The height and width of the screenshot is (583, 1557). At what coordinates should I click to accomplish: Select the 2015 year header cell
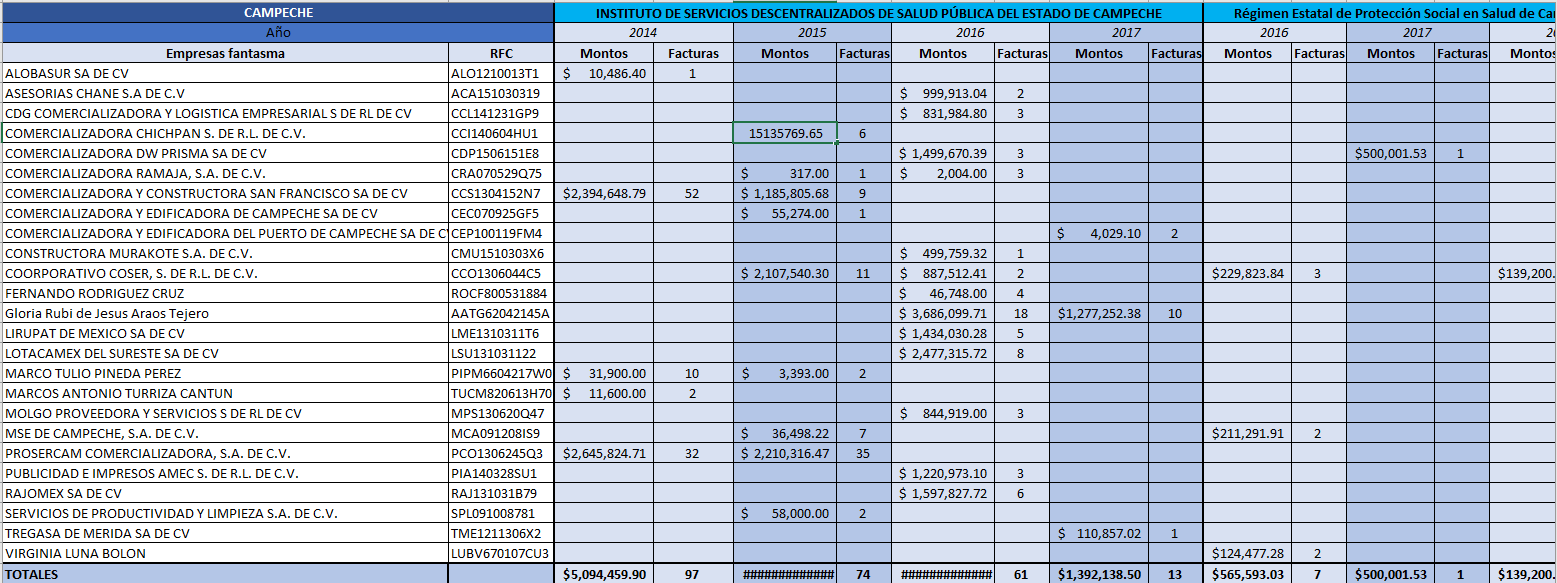pyautogui.click(x=812, y=33)
